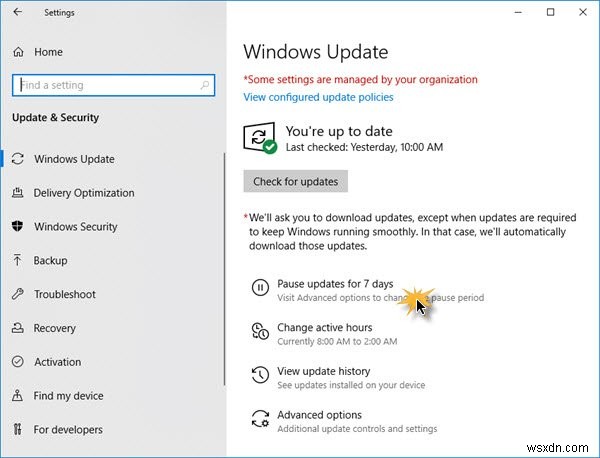Click the sidebar vertical scrollbar

tap(225, 269)
